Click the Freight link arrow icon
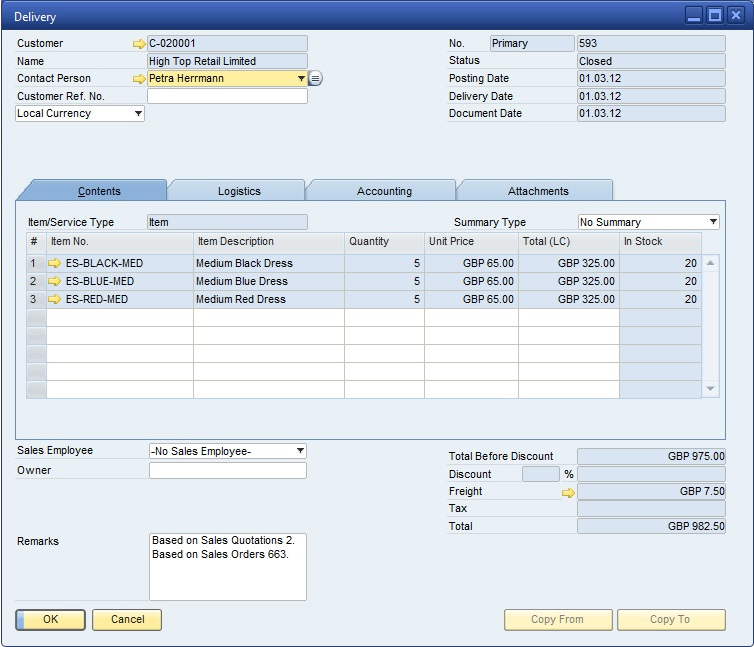754x647 pixels. pyautogui.click(x=568, y=492)
